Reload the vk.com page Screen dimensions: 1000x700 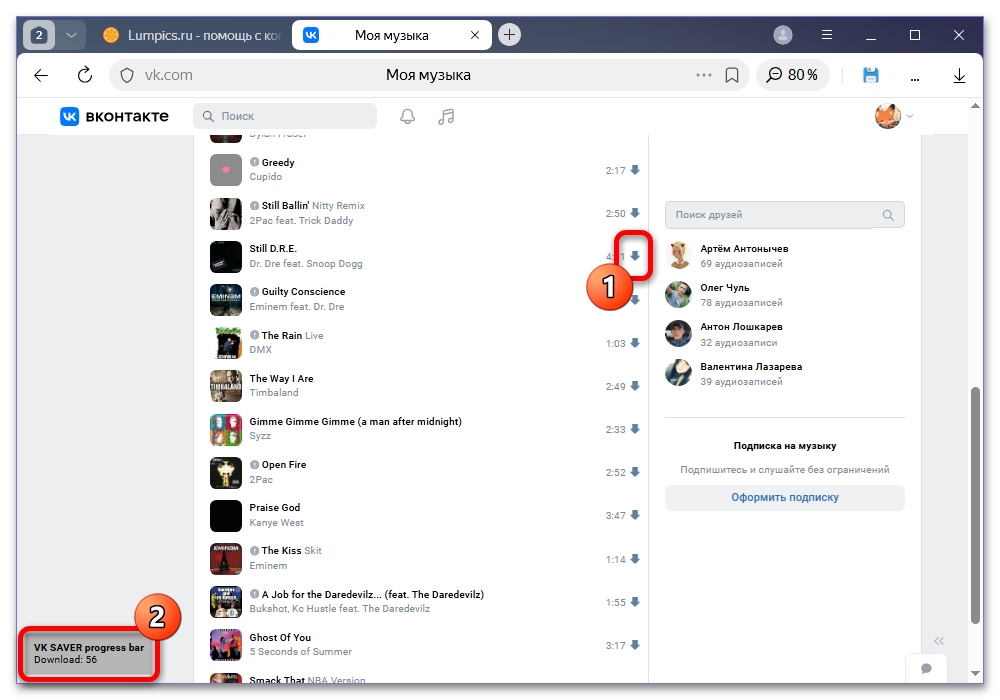[85, 75]
